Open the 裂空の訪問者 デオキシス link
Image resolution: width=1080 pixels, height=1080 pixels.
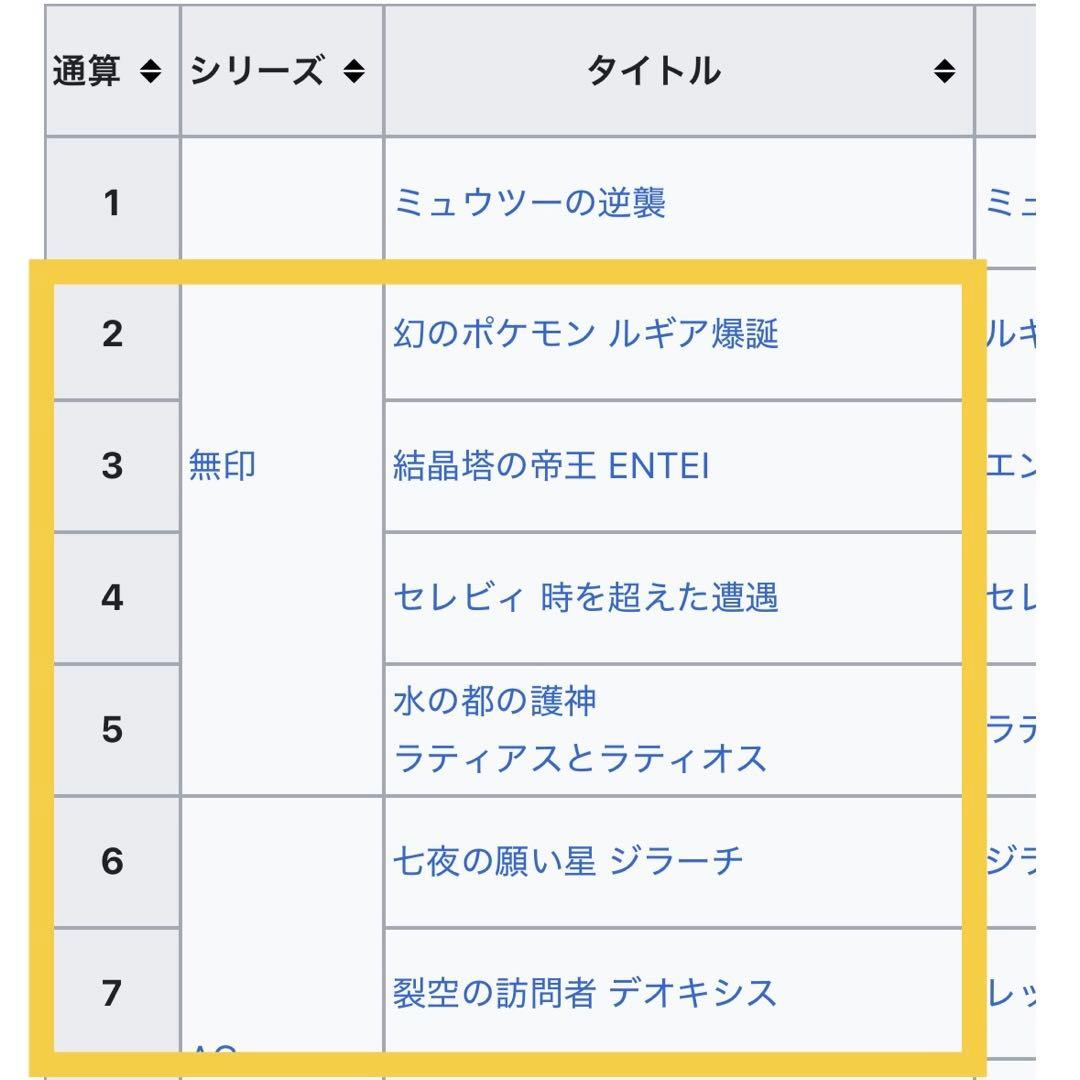click(x=585, y=993)
